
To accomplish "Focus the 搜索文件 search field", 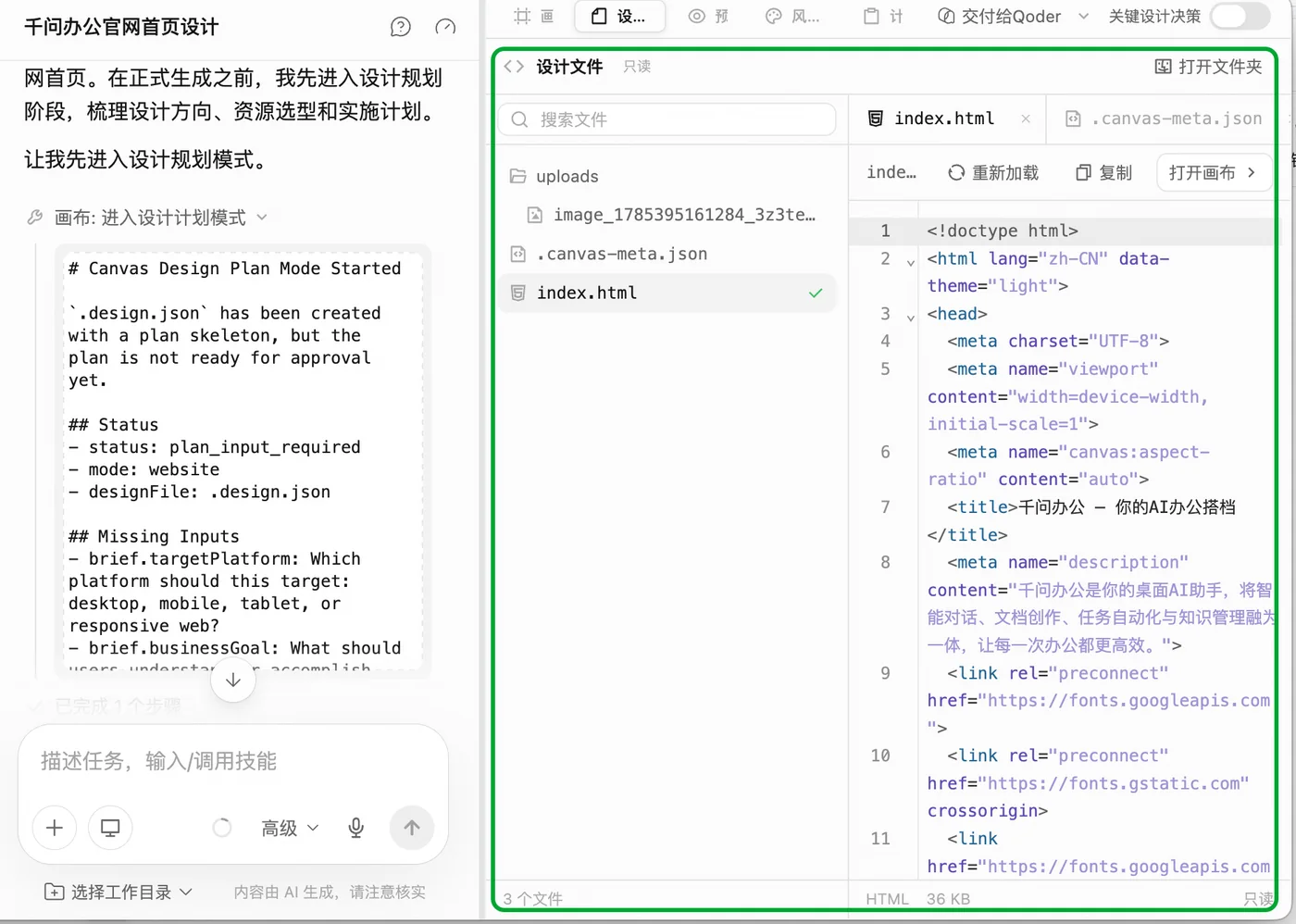I will coord(667,119).
